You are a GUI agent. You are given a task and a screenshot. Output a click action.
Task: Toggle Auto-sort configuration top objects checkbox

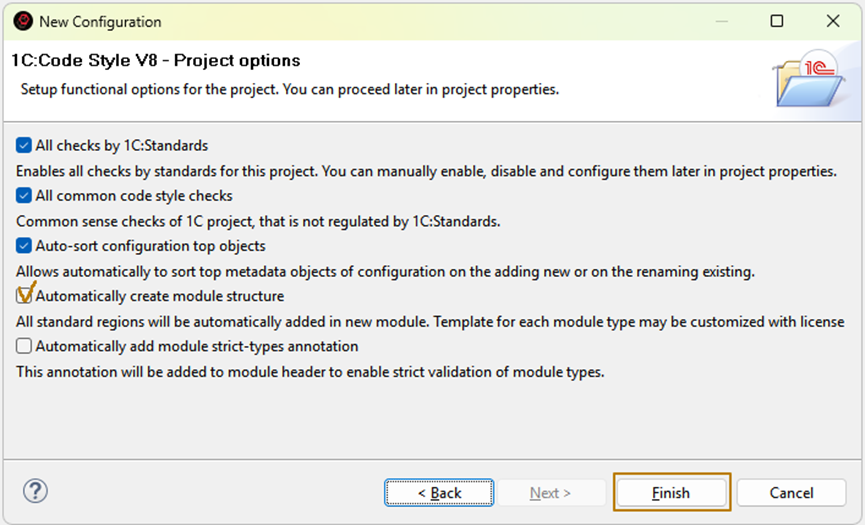coord(25,246)
